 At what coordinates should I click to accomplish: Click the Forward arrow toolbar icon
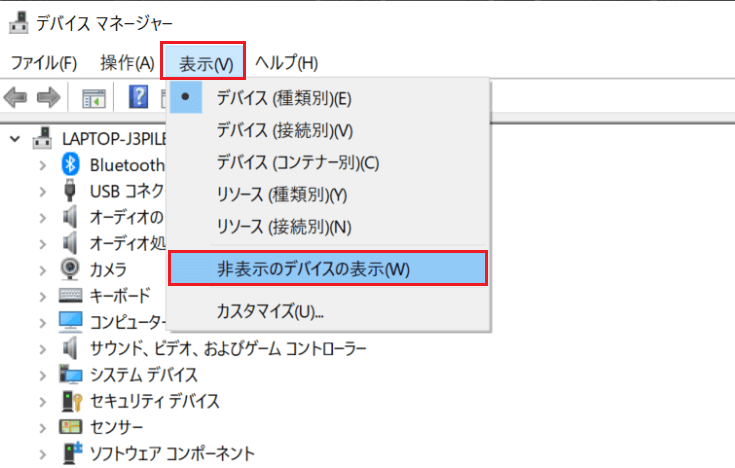click(x=49, y=98)
